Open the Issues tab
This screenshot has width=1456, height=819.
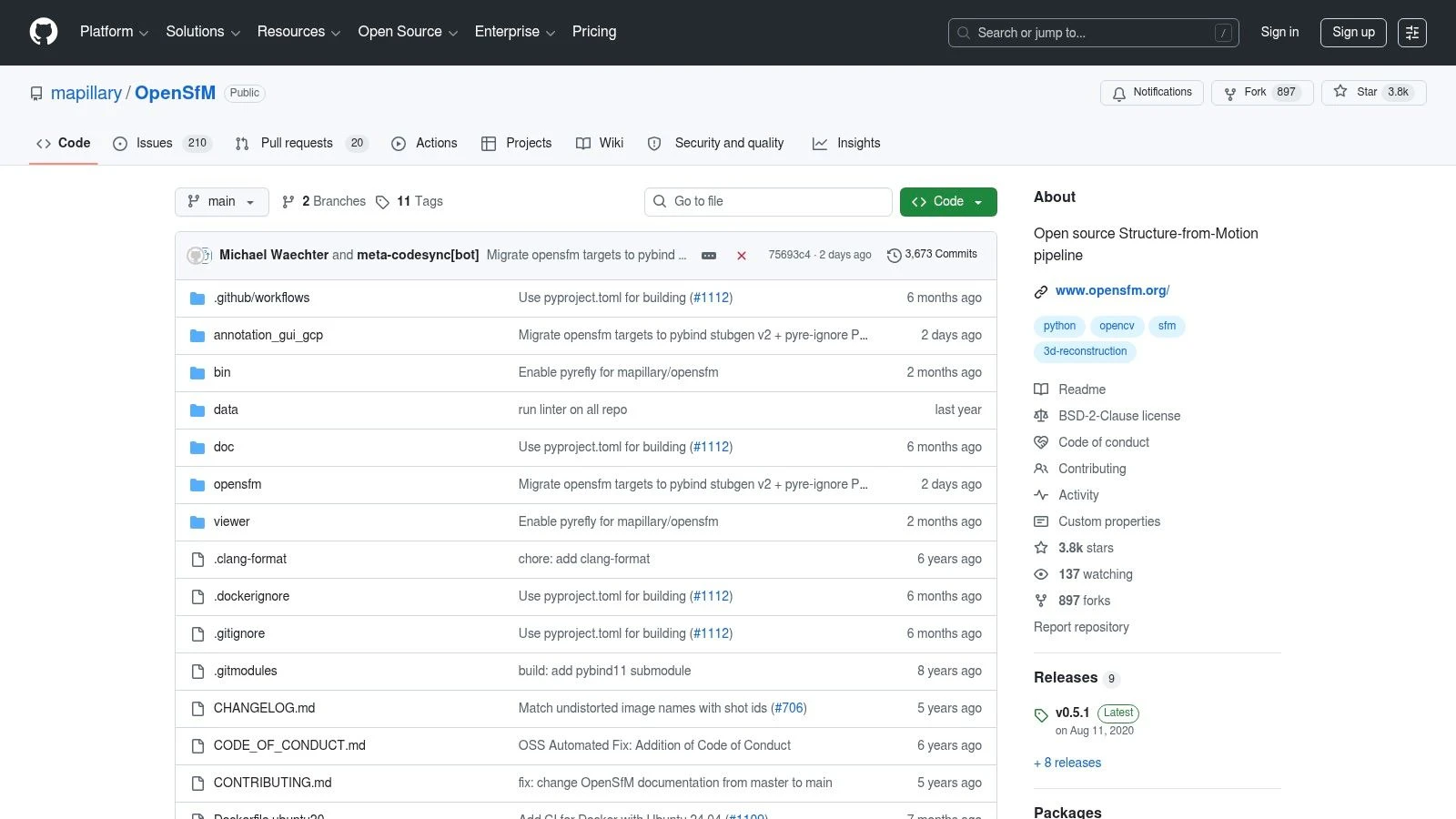click(162, 143)
